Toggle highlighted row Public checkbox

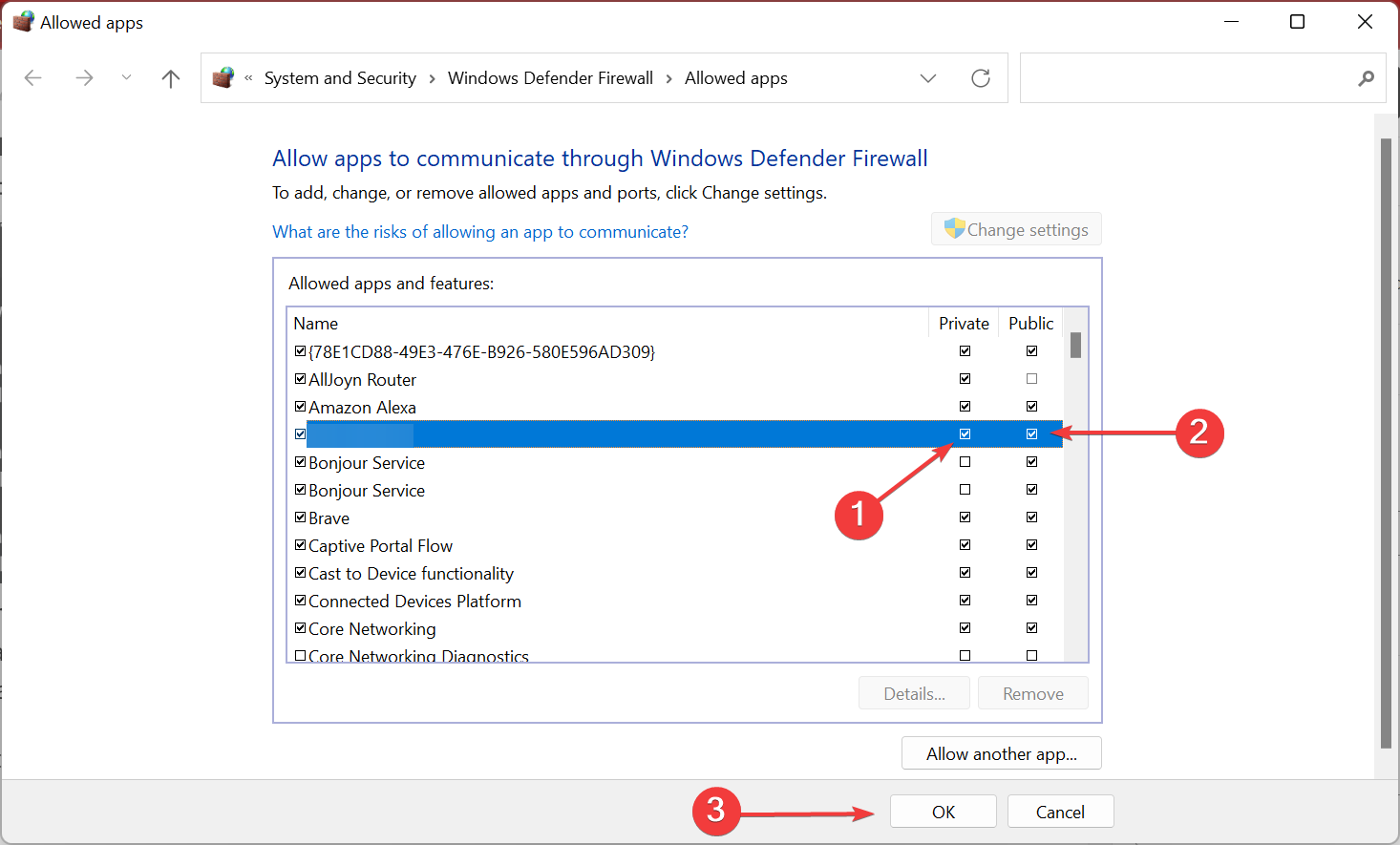tap(1031, 434)
